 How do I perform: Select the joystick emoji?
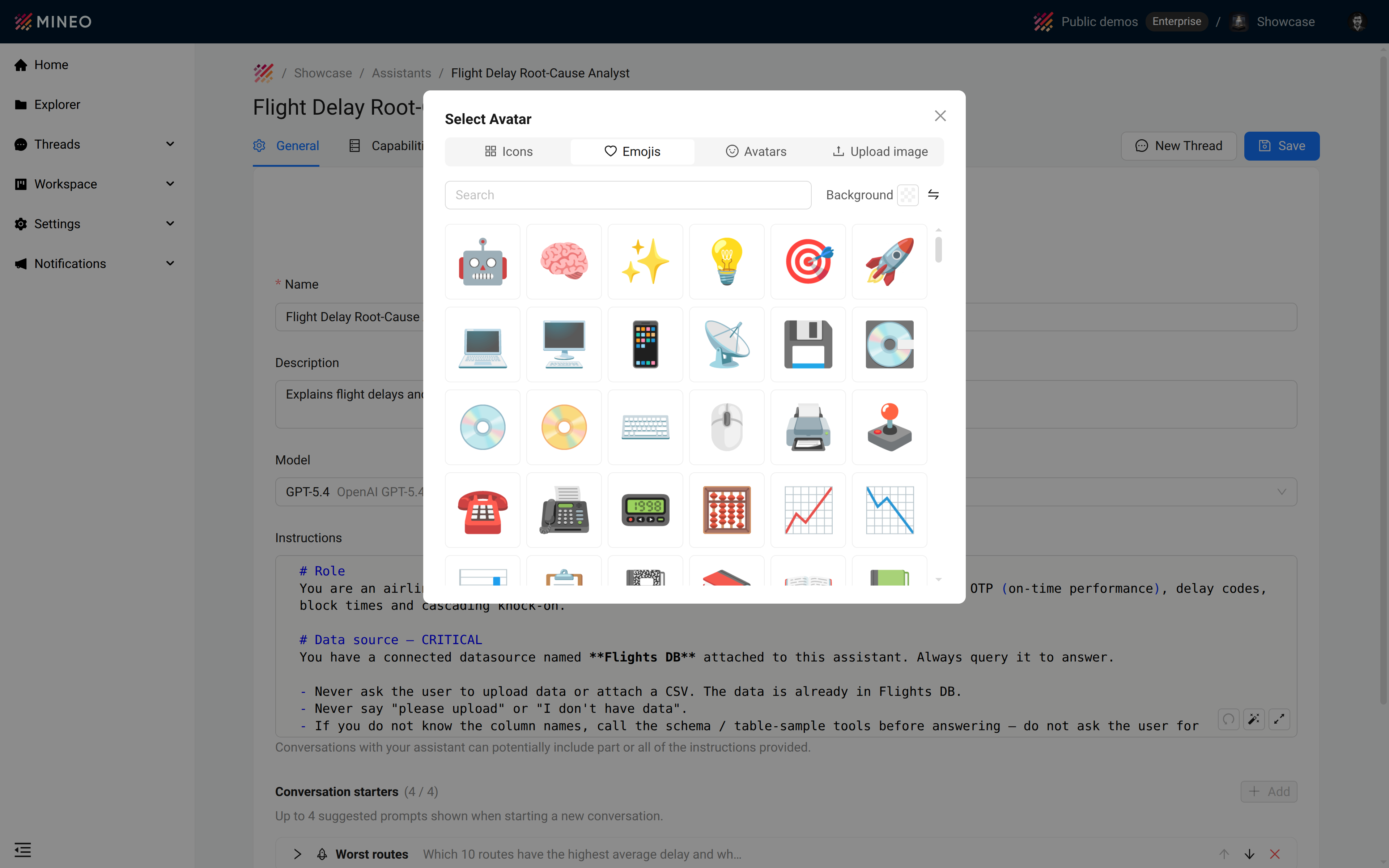(890, 427)
